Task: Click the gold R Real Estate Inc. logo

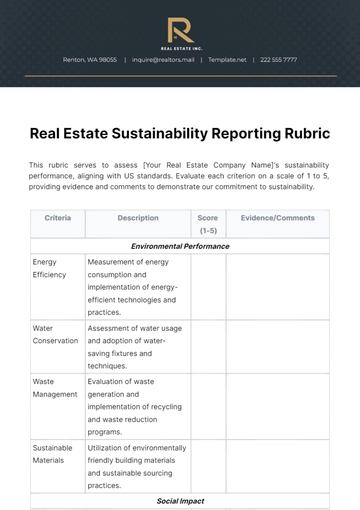Action: (181, 34)
